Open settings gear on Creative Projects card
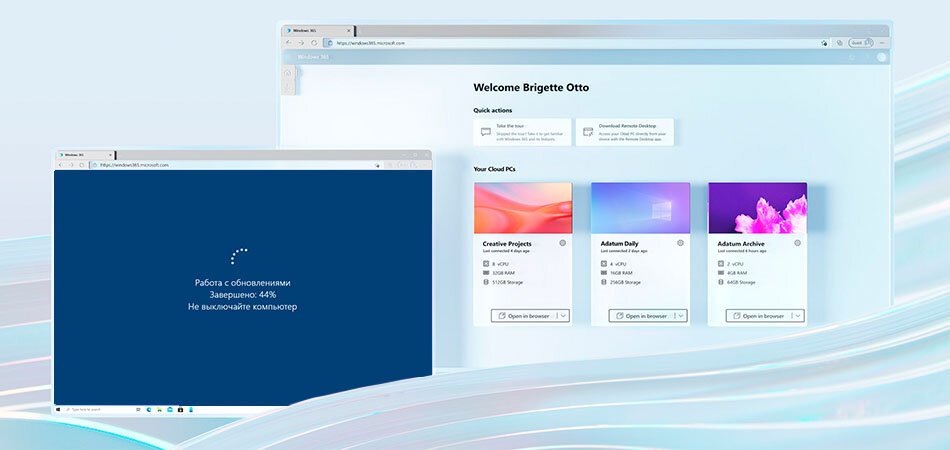 pyautogui.click(x=563, y=243)
